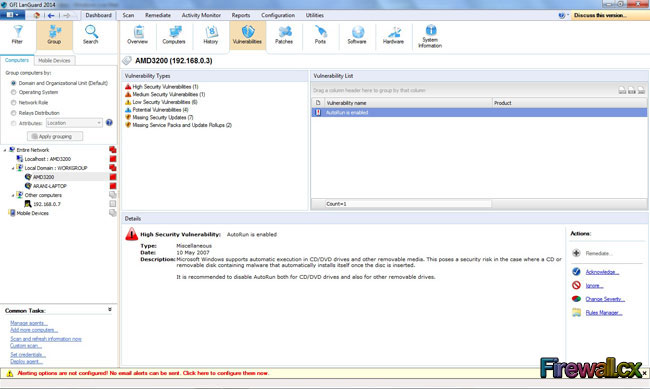Viewport: 650px width, 389px height.
Task: Click the Manage agents link
Action: coord(29,323)
